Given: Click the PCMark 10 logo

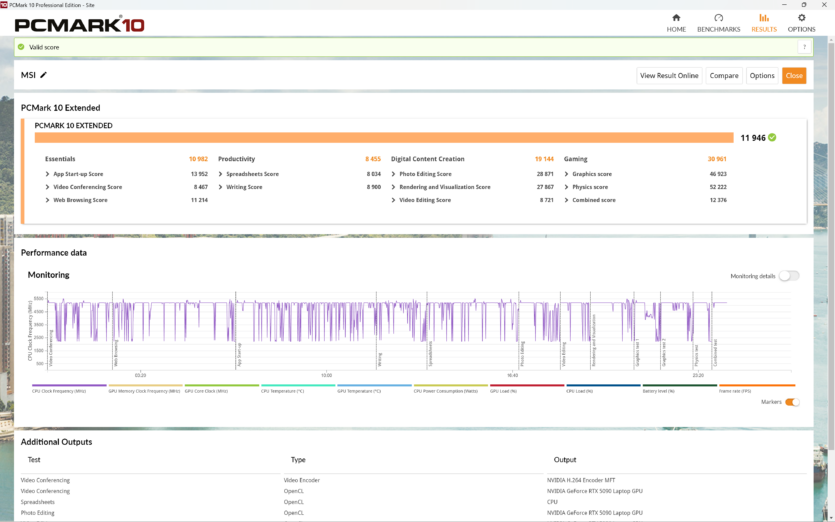Looking at the screenshot, I should pos(79,25).
